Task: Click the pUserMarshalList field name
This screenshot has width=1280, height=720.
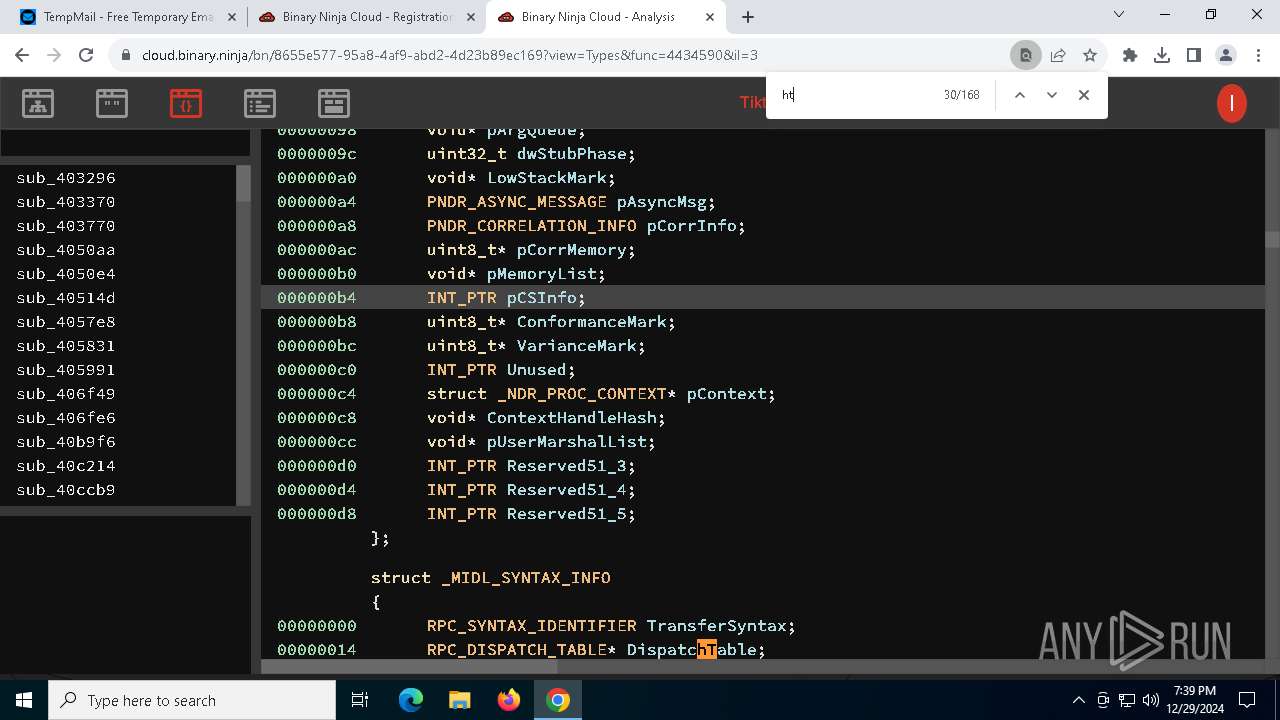Action: [566, 442]
